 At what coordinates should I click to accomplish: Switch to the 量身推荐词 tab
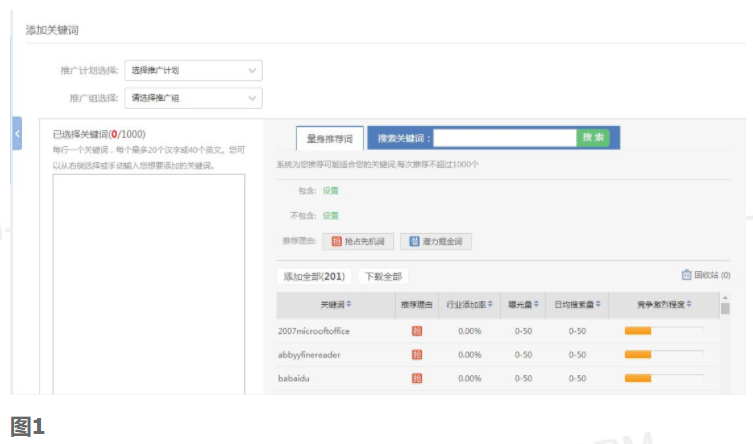[330, 139]
